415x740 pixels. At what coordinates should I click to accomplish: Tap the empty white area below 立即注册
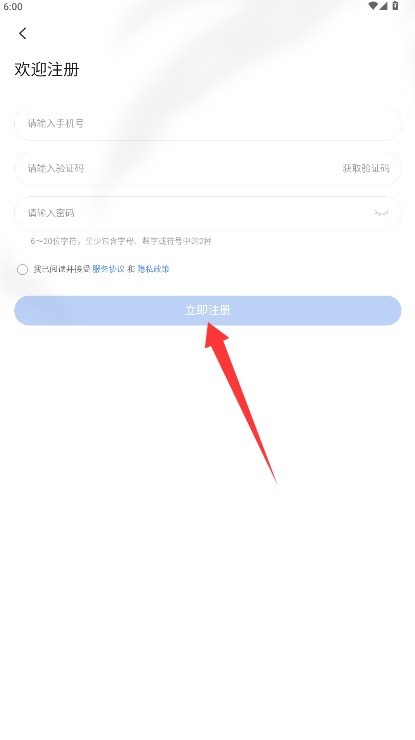pos(208,590)
